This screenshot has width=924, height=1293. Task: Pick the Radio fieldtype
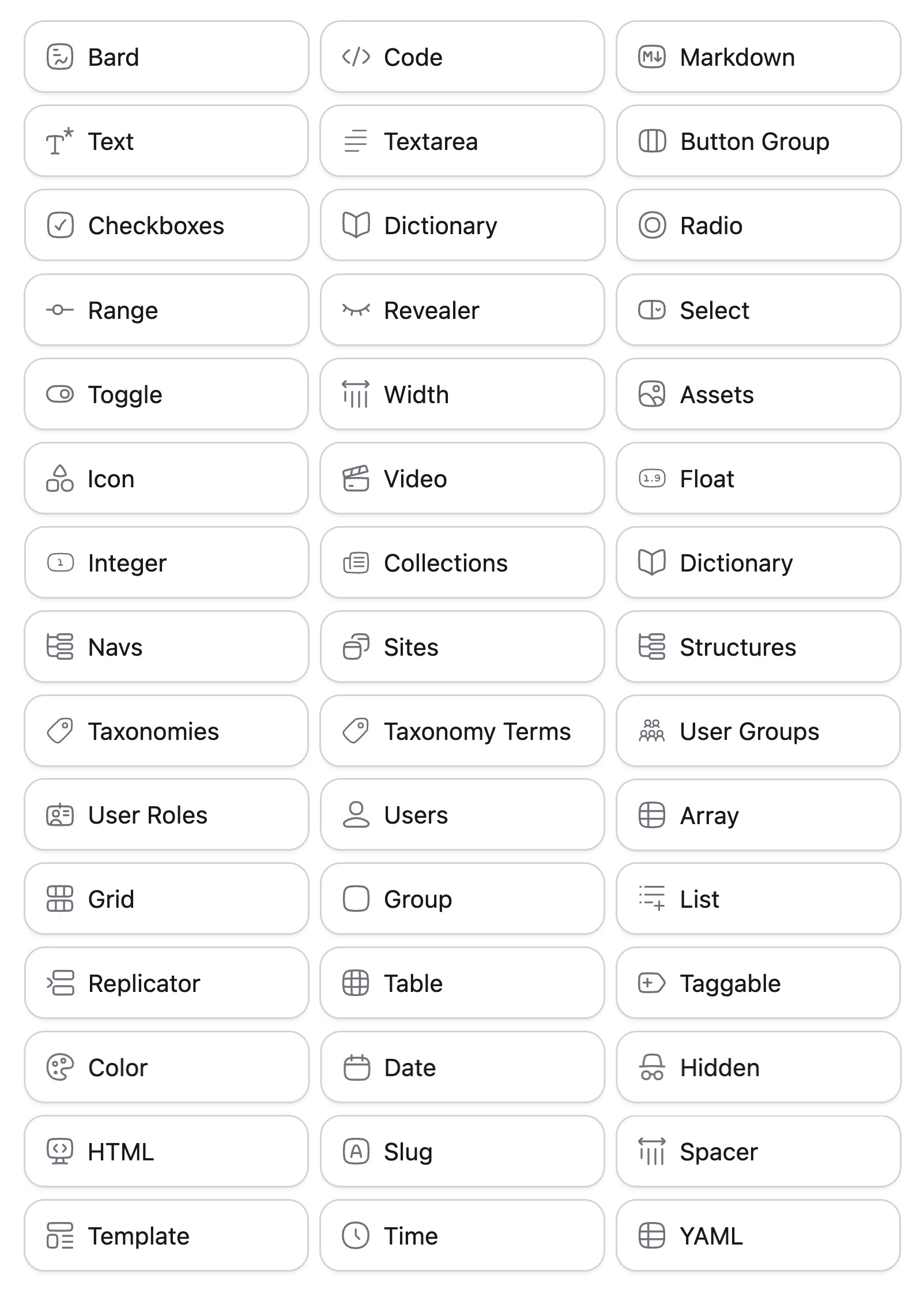tap(758, 225)
